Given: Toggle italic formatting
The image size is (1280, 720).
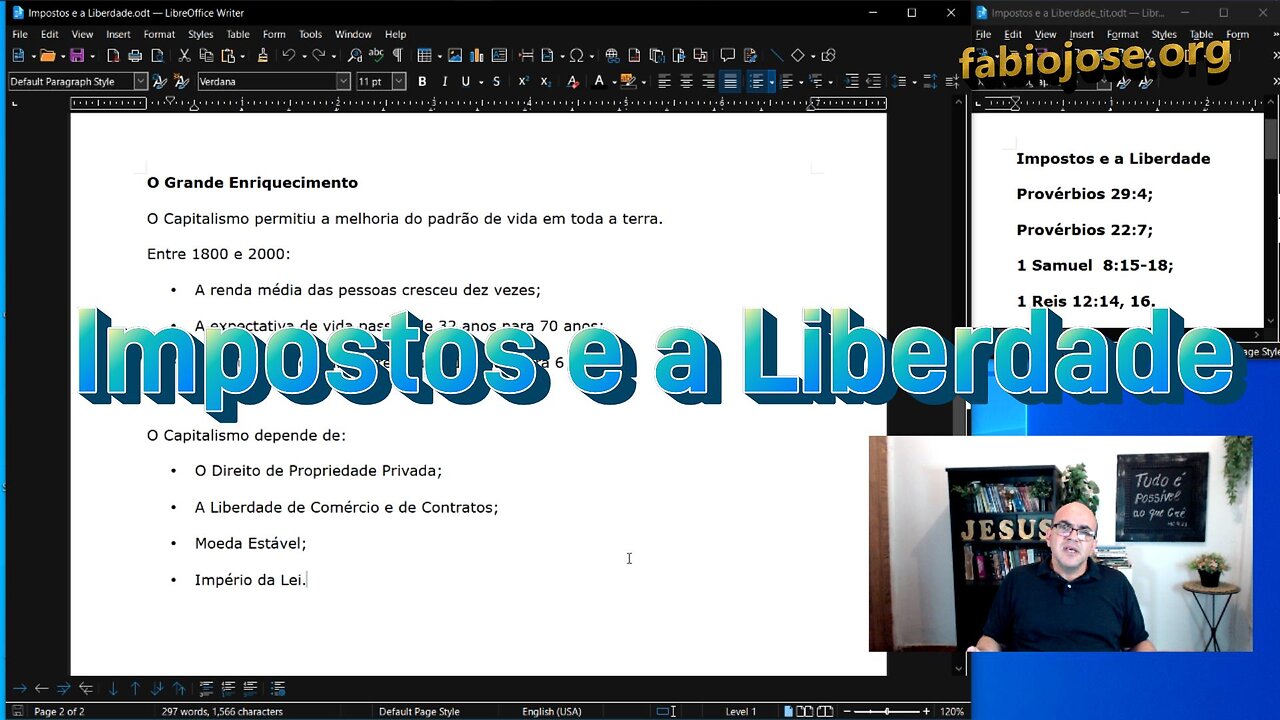Looking at the screenshot, I should pos(444,82).
